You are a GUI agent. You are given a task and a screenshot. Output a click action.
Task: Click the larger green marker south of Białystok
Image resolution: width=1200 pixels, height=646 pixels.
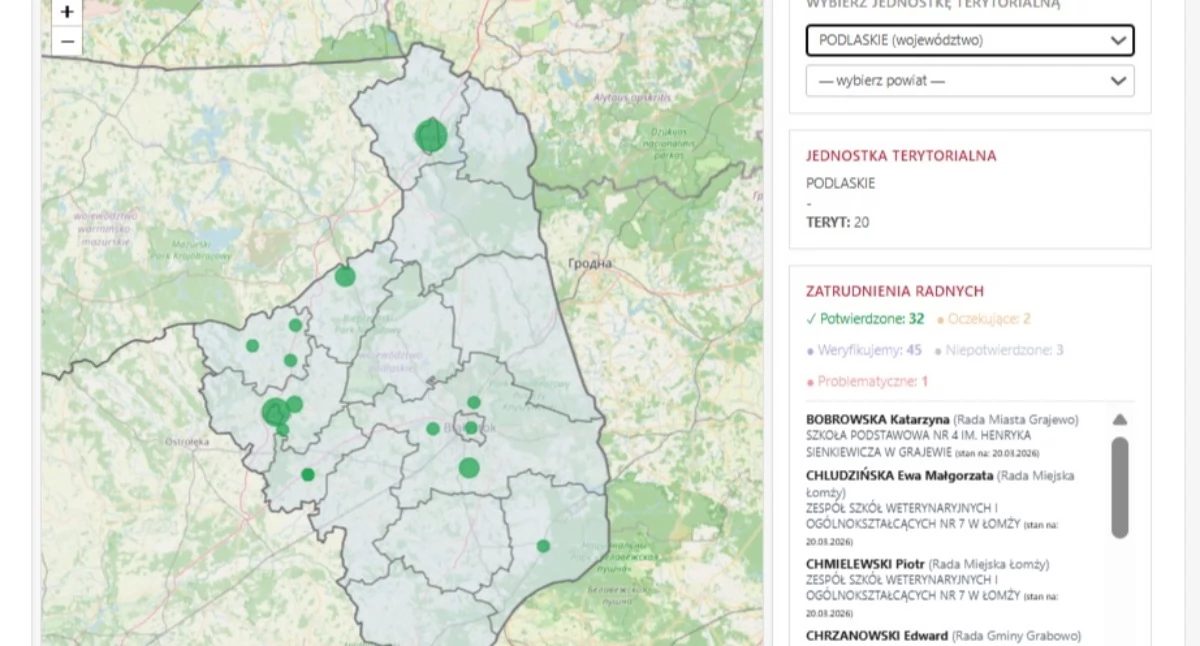[469, 468]
